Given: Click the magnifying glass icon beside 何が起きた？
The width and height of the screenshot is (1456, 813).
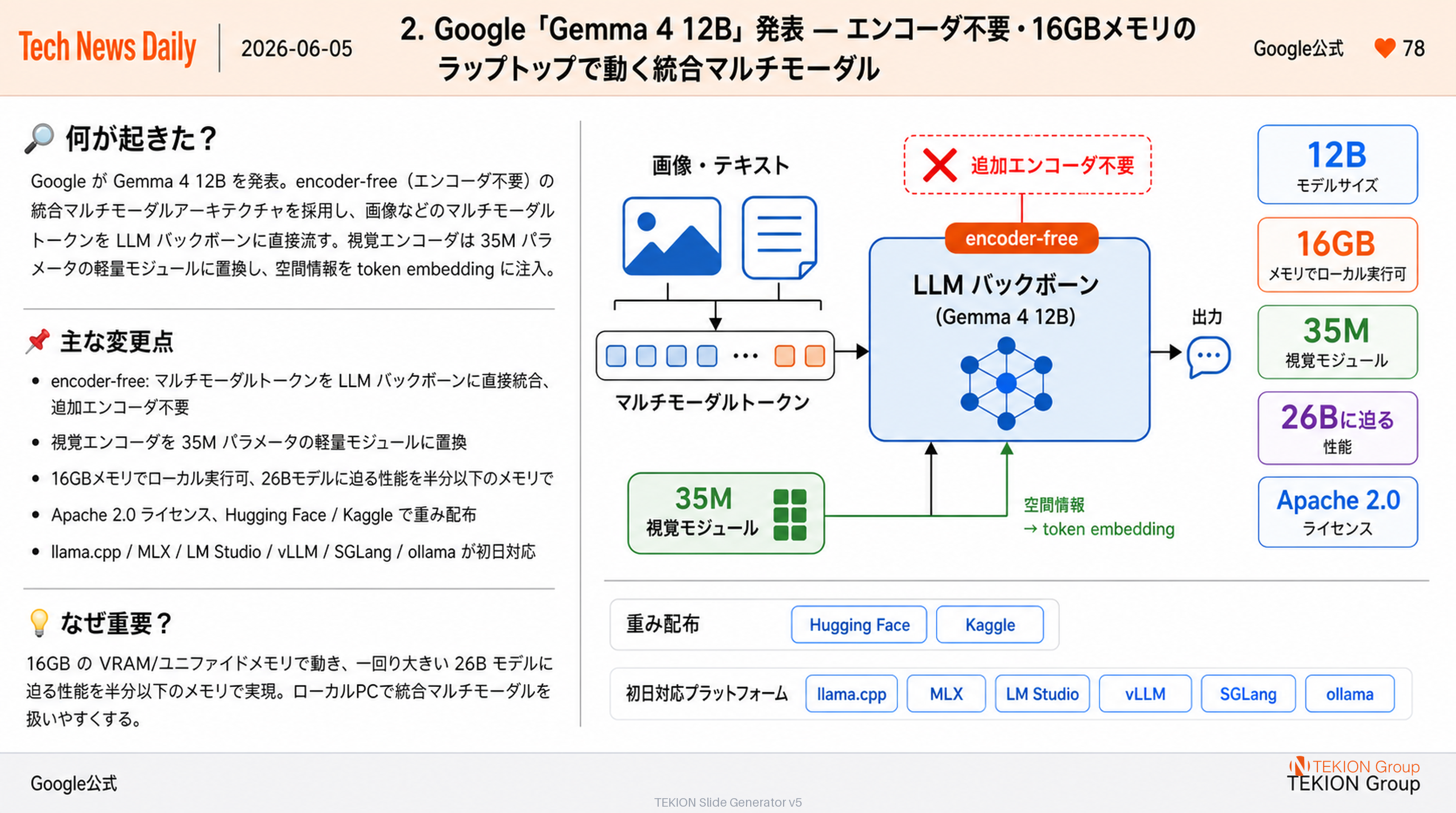Looking at the screenshot, I should pos(39,139).
